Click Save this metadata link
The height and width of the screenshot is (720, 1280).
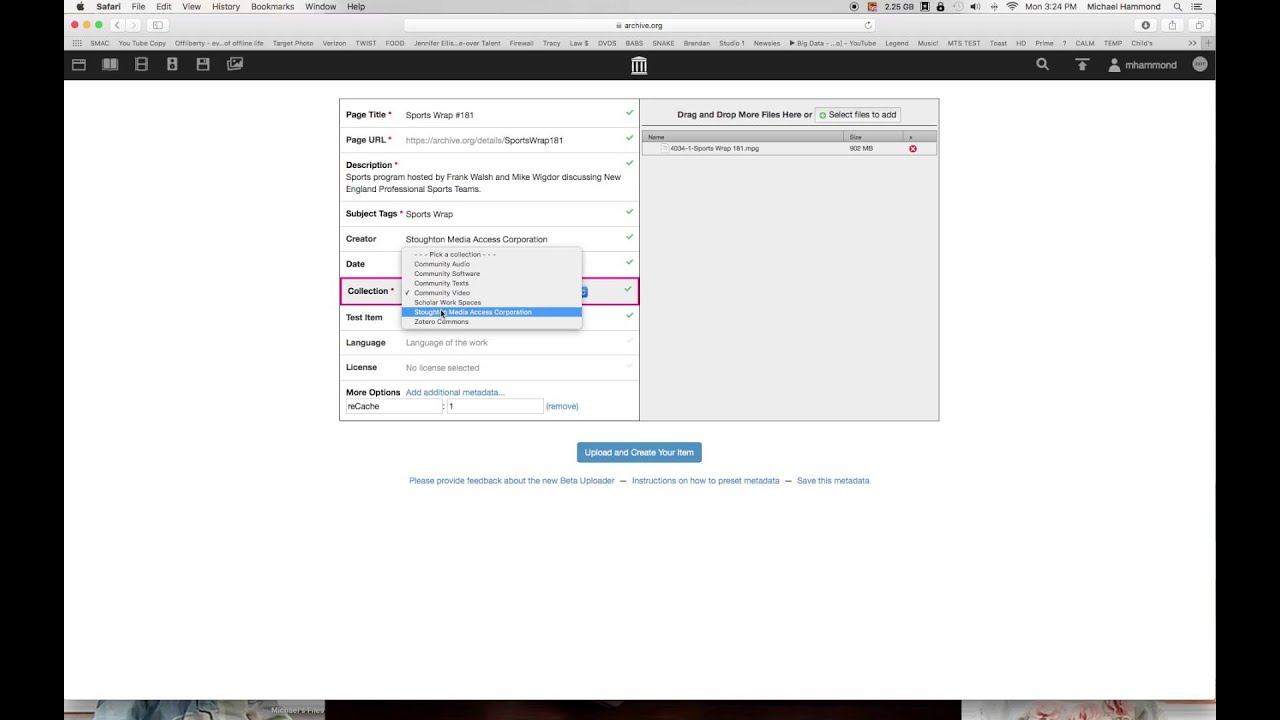pos(833,481)
